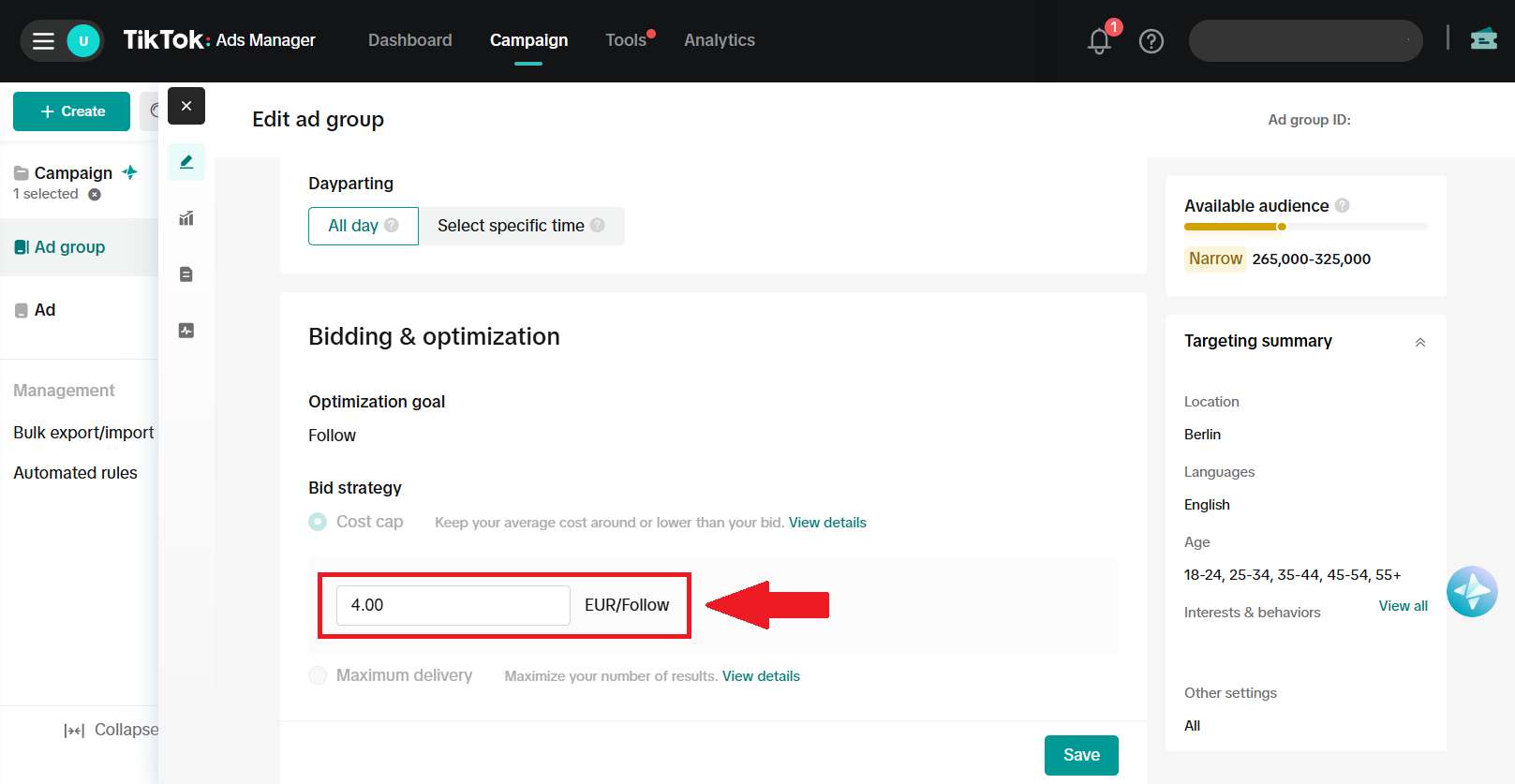Image resolution: width=1515 pixels, height=784 pixels.
Task: Open the Dashboard tab
Action: pos(410,40)
